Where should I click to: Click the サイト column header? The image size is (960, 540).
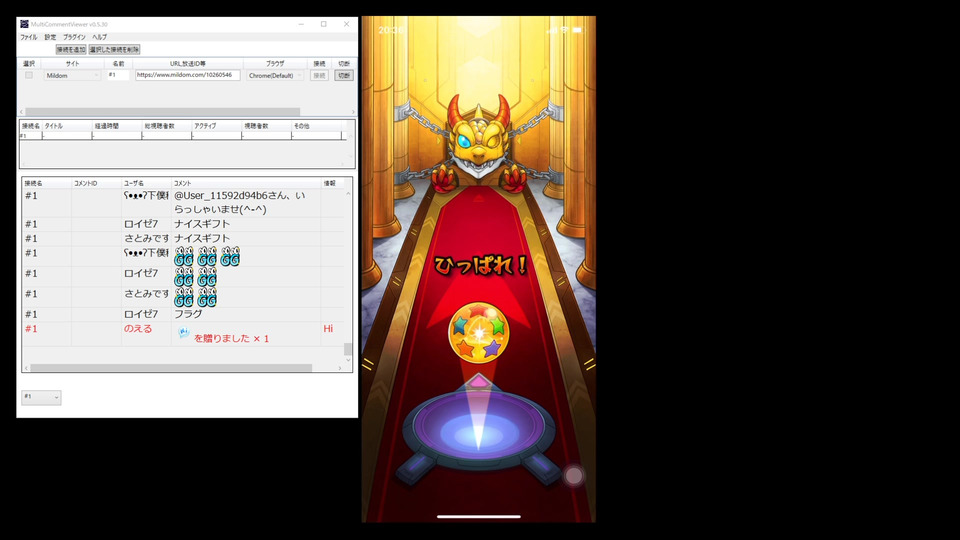tap(72, 64)
